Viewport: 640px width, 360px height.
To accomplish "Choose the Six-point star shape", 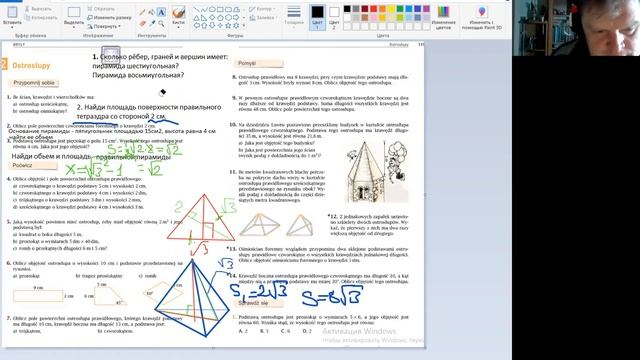I will tap(236, 25).
